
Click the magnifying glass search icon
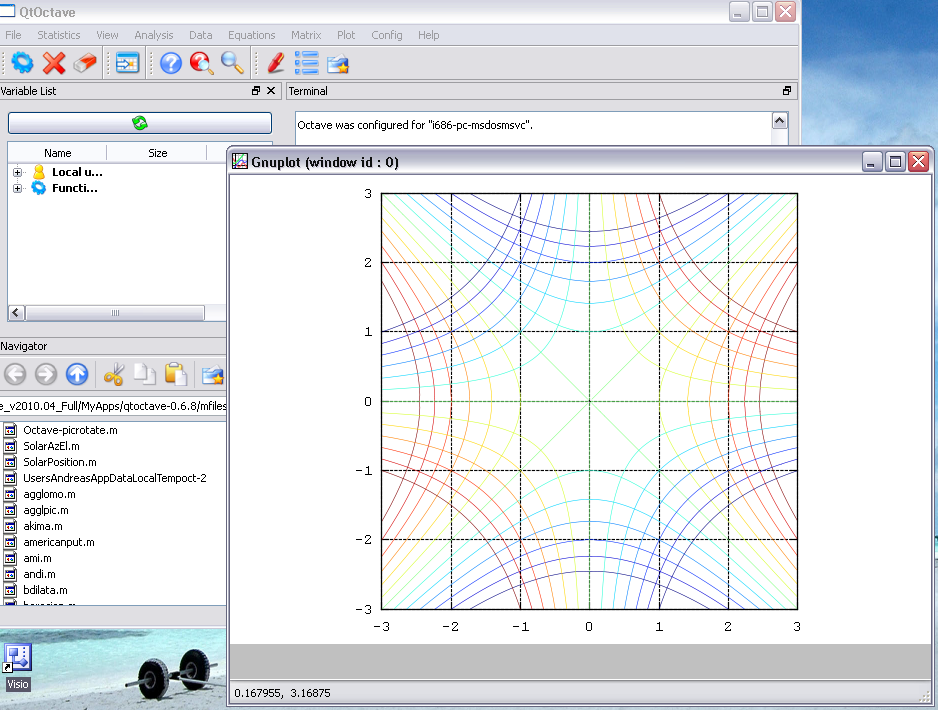pyautogui.click(x=233, y=64)
